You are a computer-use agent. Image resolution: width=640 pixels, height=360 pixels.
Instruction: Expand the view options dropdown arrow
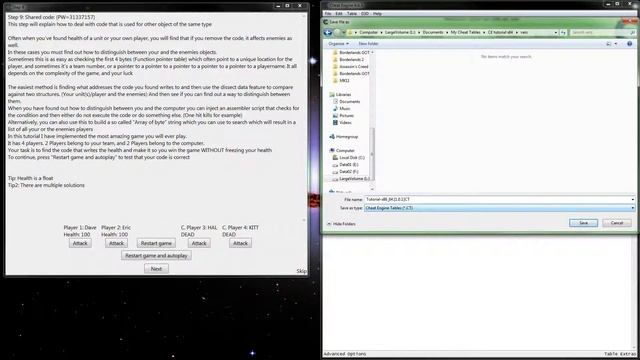tap(616, 44)
